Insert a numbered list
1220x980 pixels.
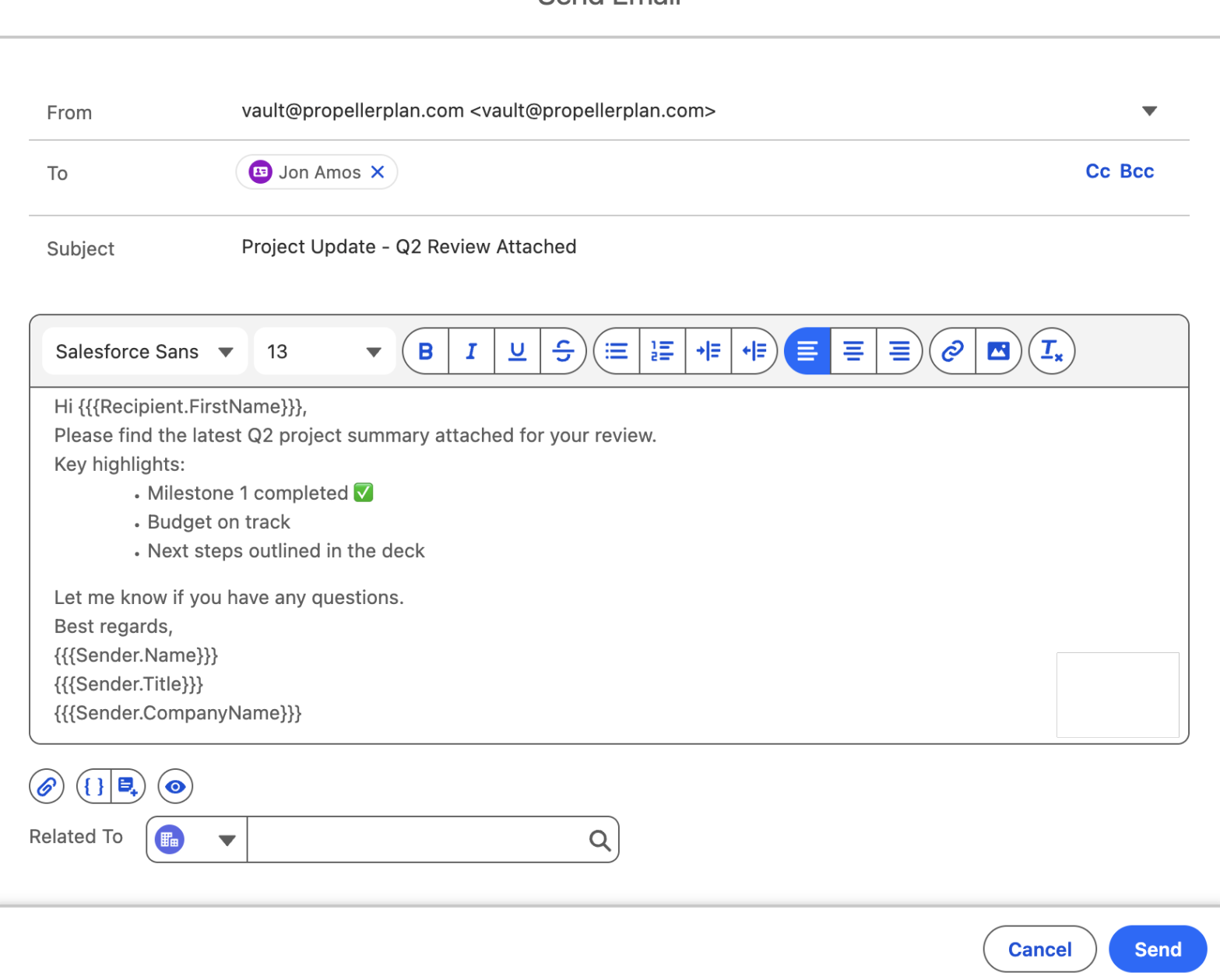tap(663, 351)
